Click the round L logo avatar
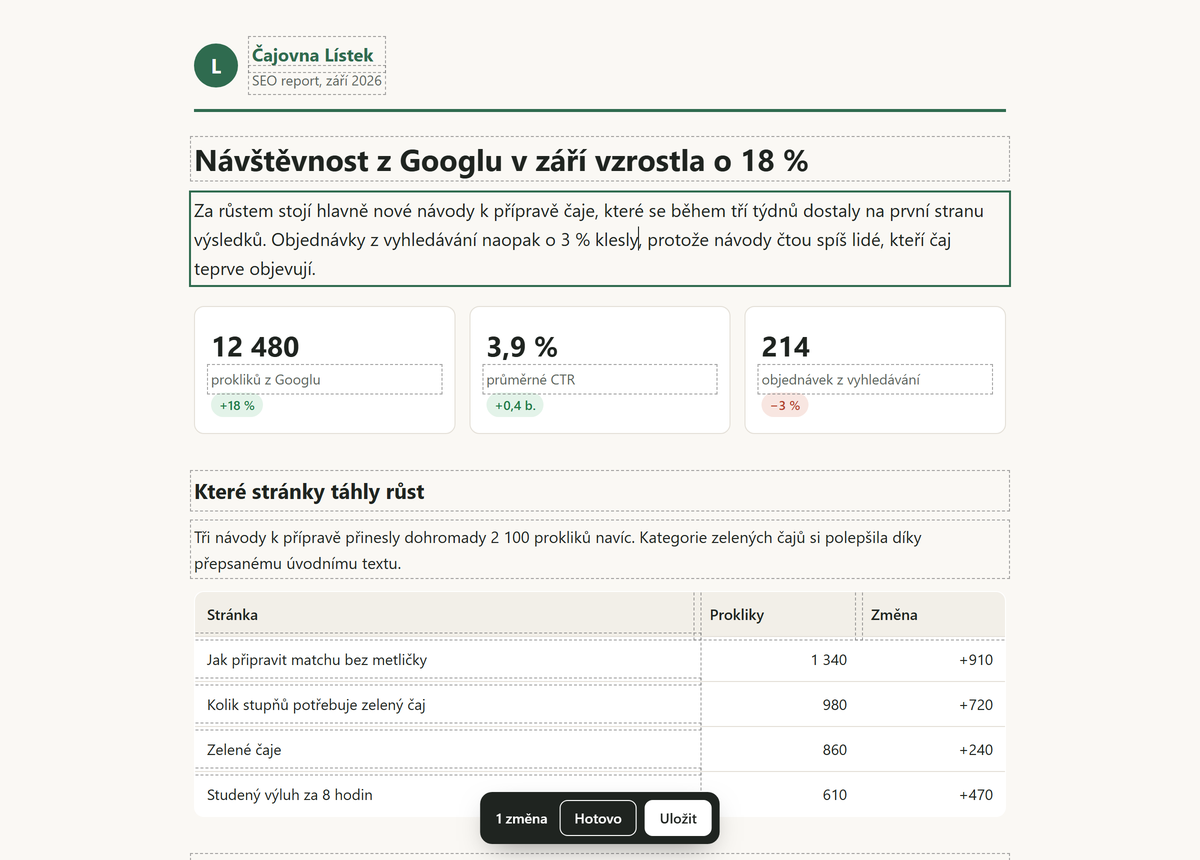This screenshot has height=860, width=1200. coord(216,66)
